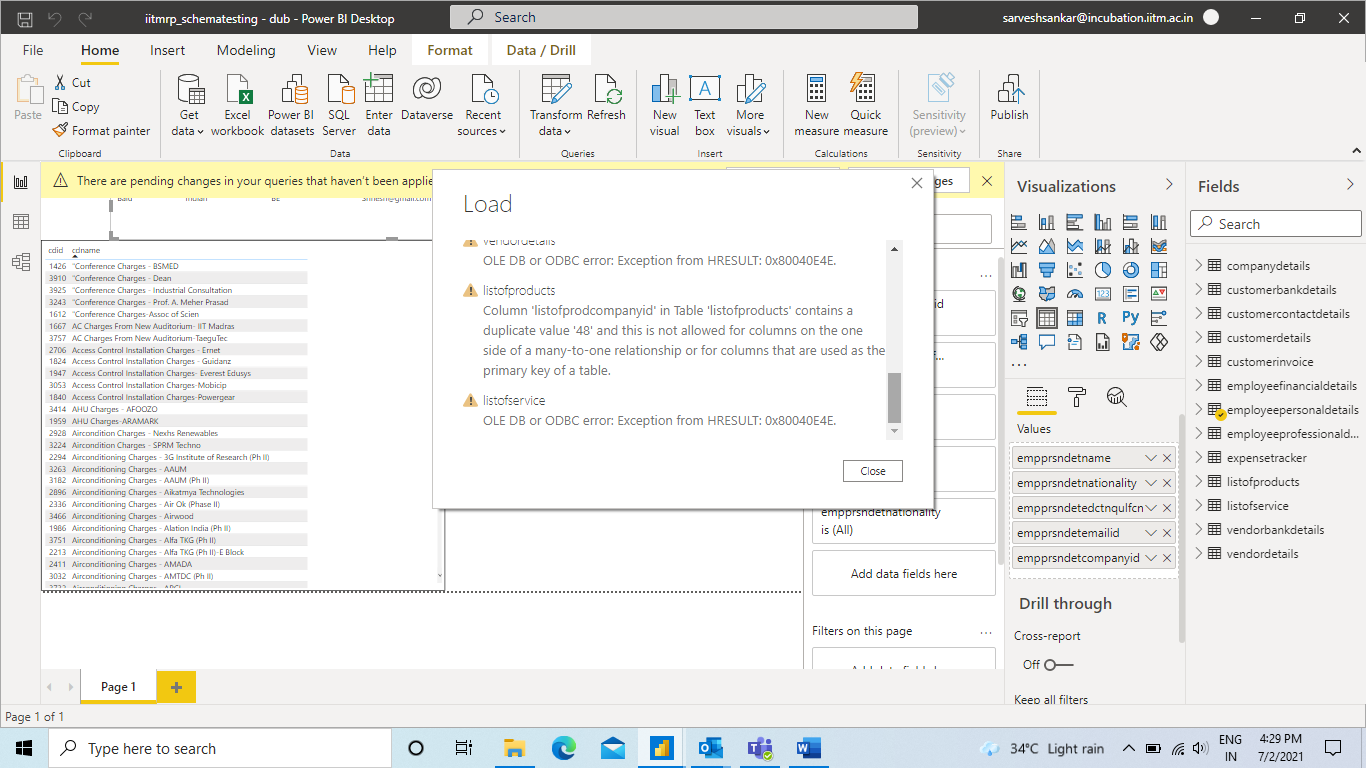
Task: Click the Fields pane search box
Action: point(1275,224)
